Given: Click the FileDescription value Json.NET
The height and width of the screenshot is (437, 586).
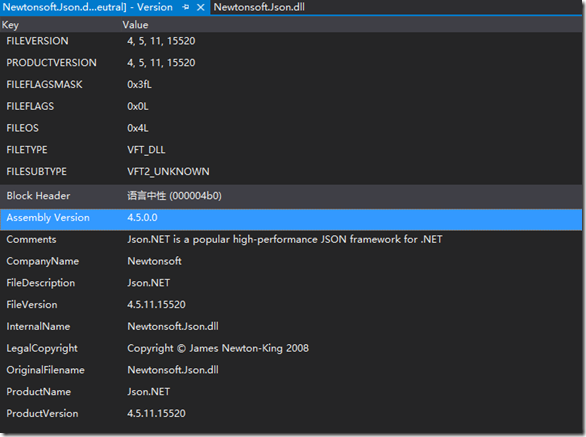Looking at the screenshot, I should (148, 283).
